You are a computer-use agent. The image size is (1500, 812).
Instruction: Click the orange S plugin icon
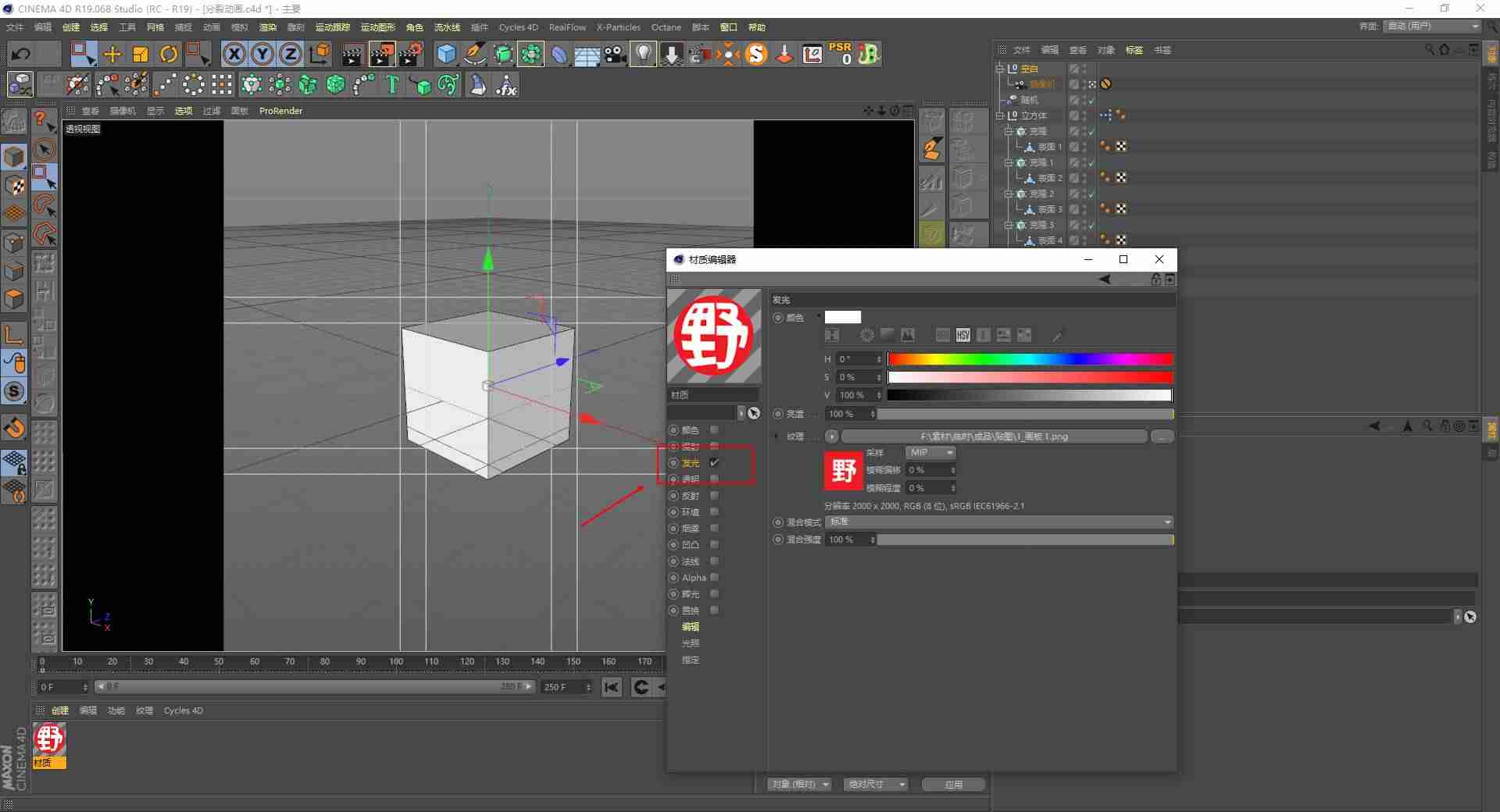(756, 54)
